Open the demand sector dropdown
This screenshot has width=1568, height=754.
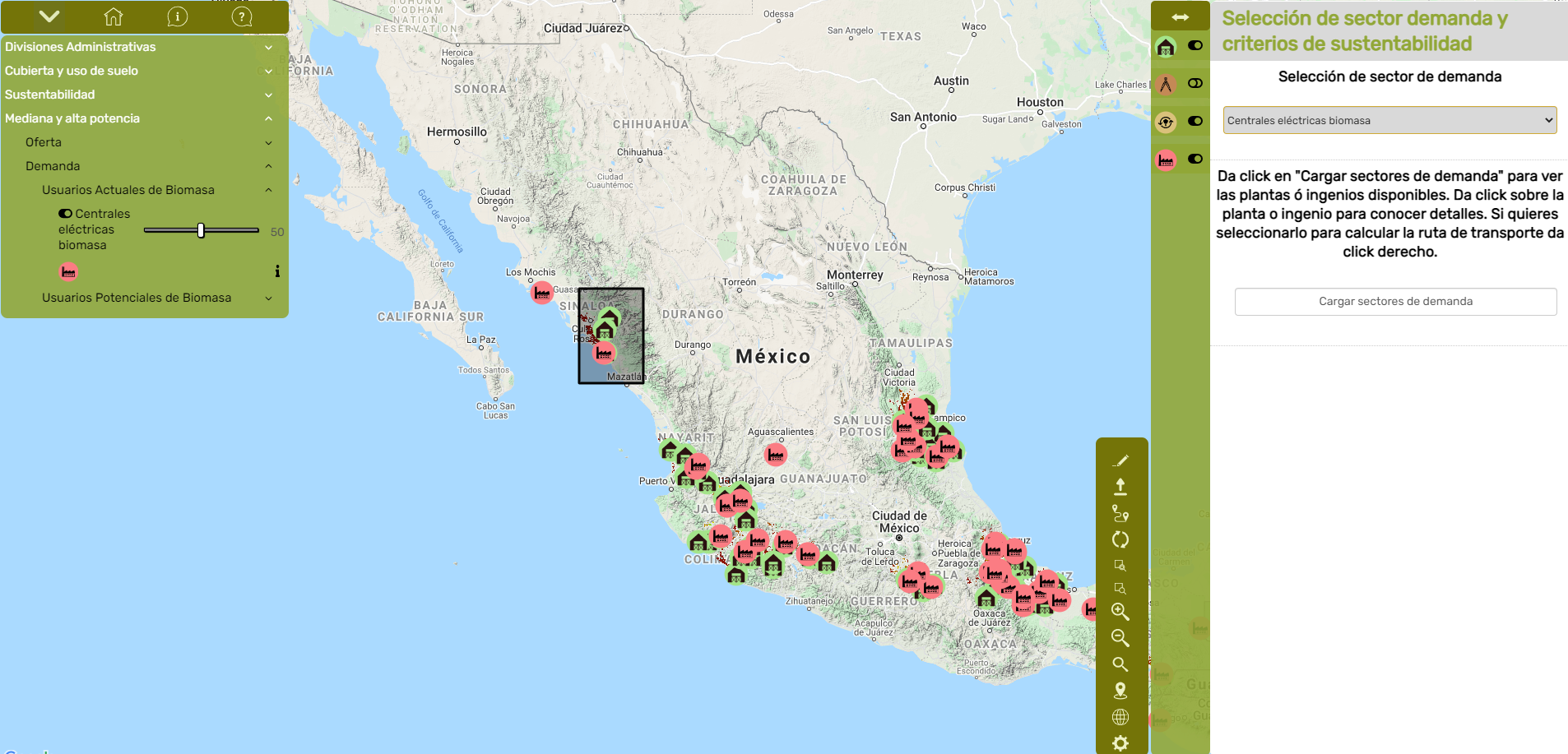pyautogui.click(x=1389, y=120)
